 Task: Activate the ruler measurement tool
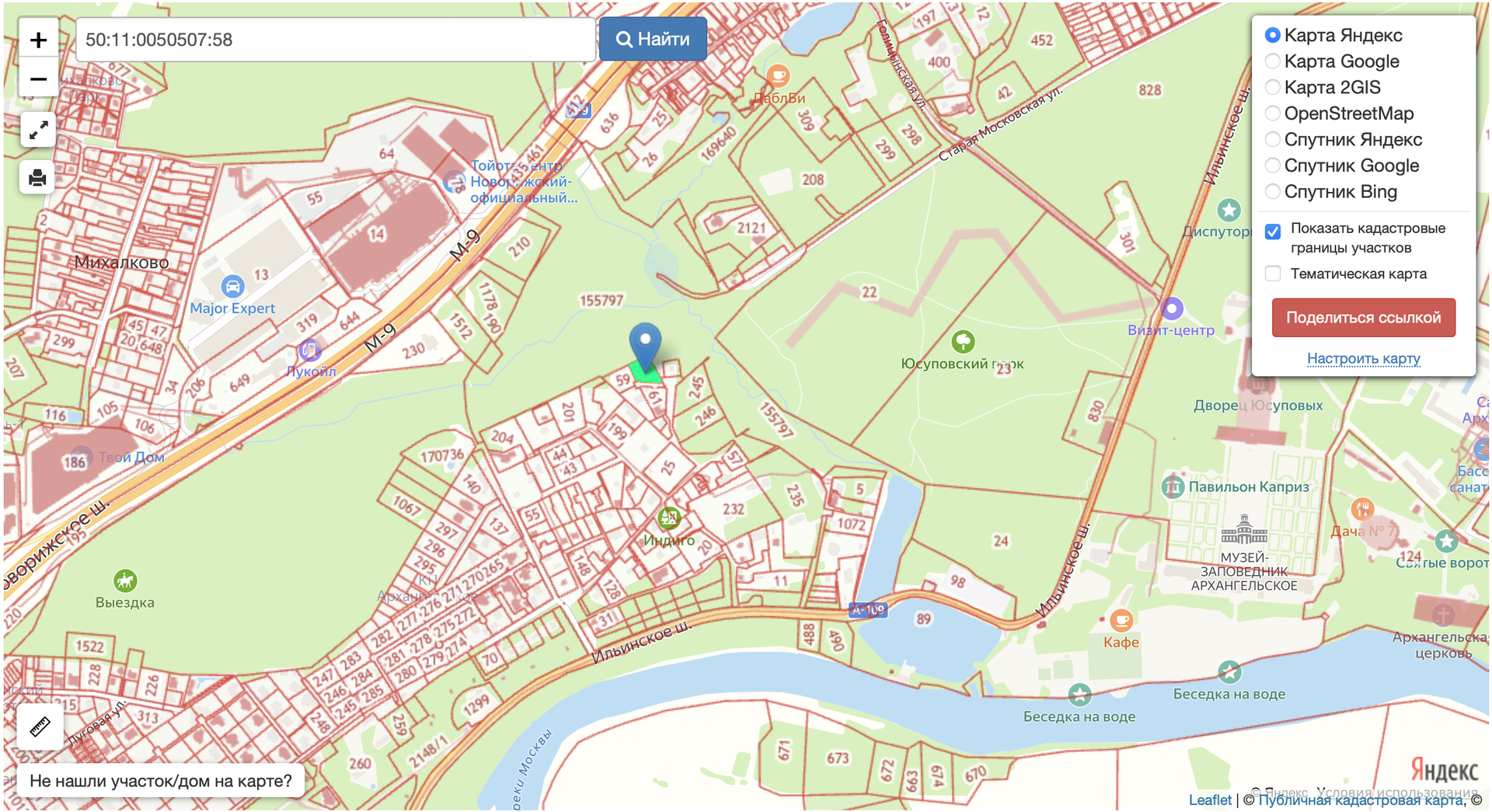pos(40,727)
